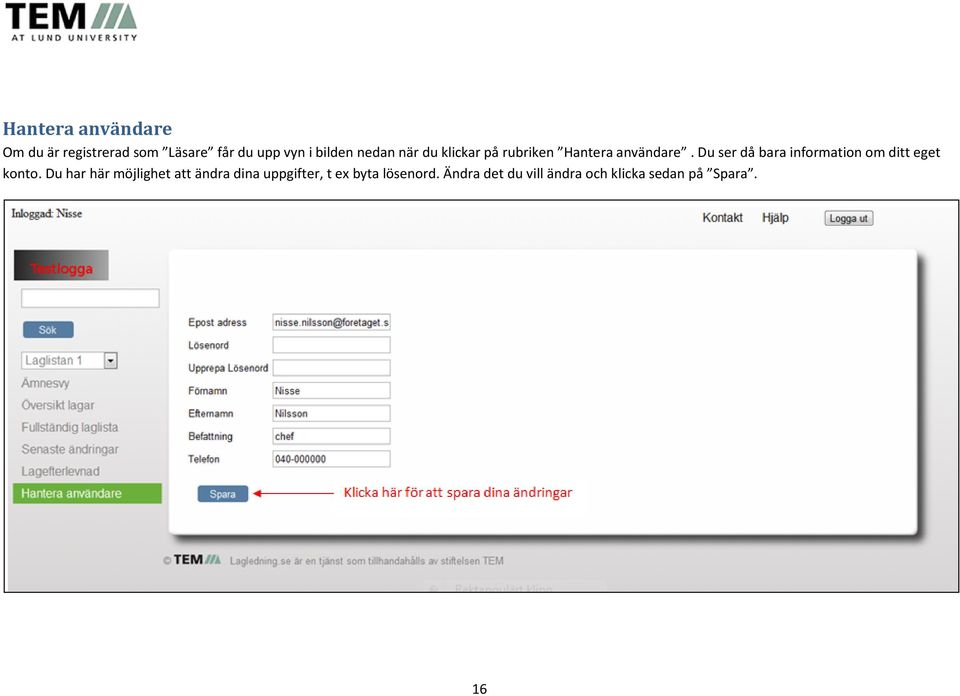Click the footer text about stiftelsen TEM
The width and height of the screenshot is (960, 696).
point(367,561)
